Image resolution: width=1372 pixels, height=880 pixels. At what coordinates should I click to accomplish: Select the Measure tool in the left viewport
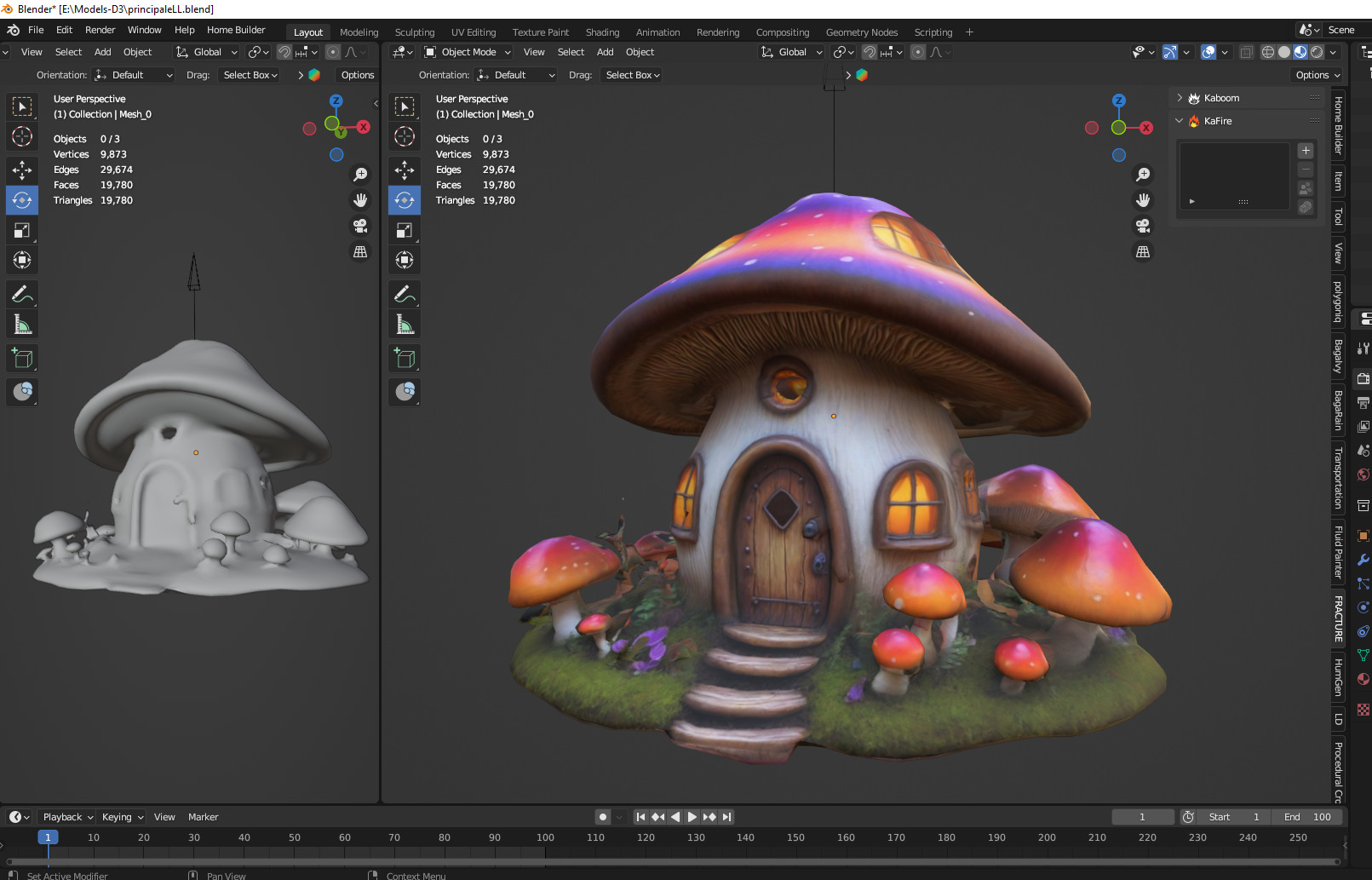[22, 325]
